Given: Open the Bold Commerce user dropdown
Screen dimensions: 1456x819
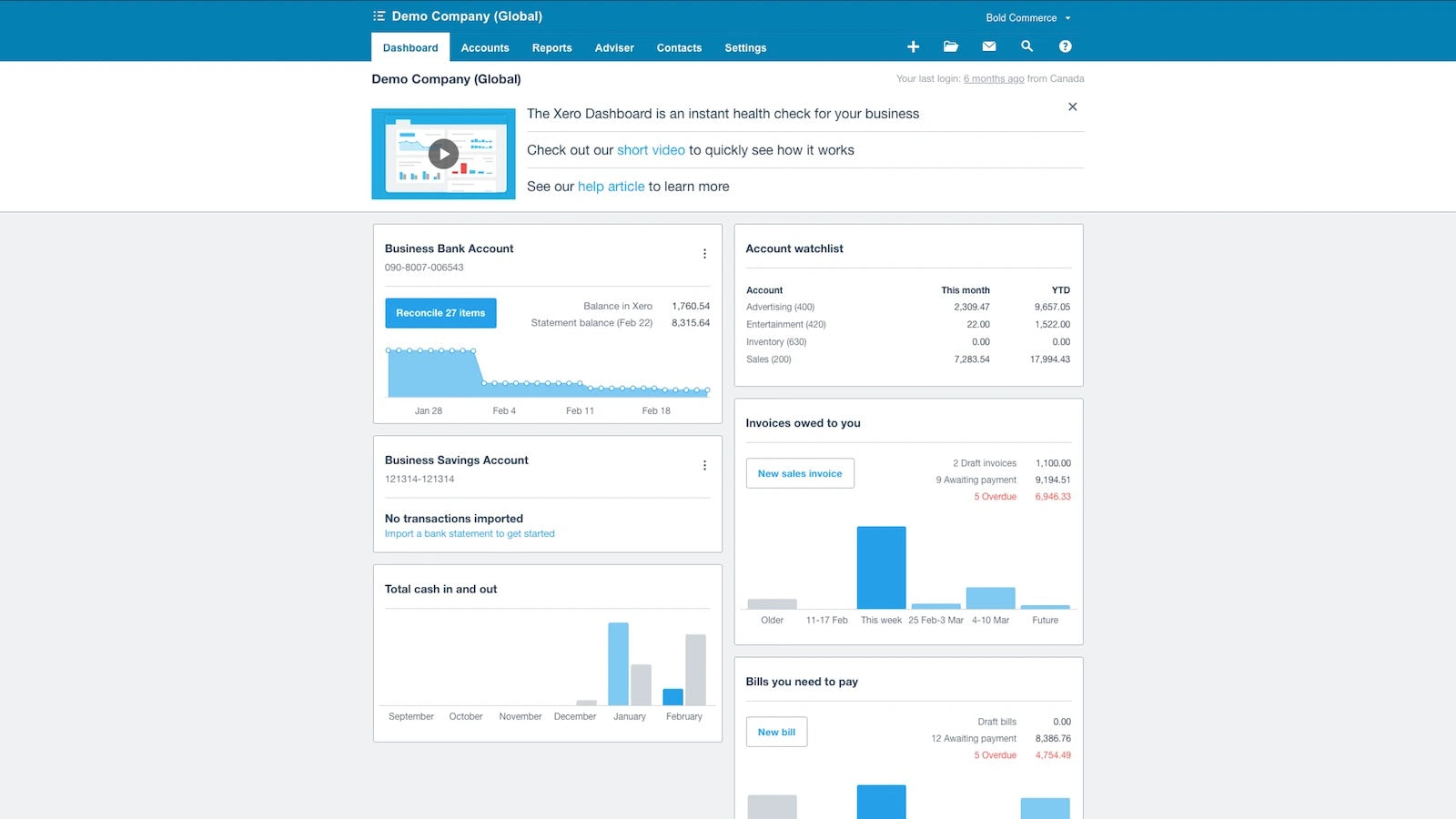Looking at the screenshot, I should pos(1028,17).
